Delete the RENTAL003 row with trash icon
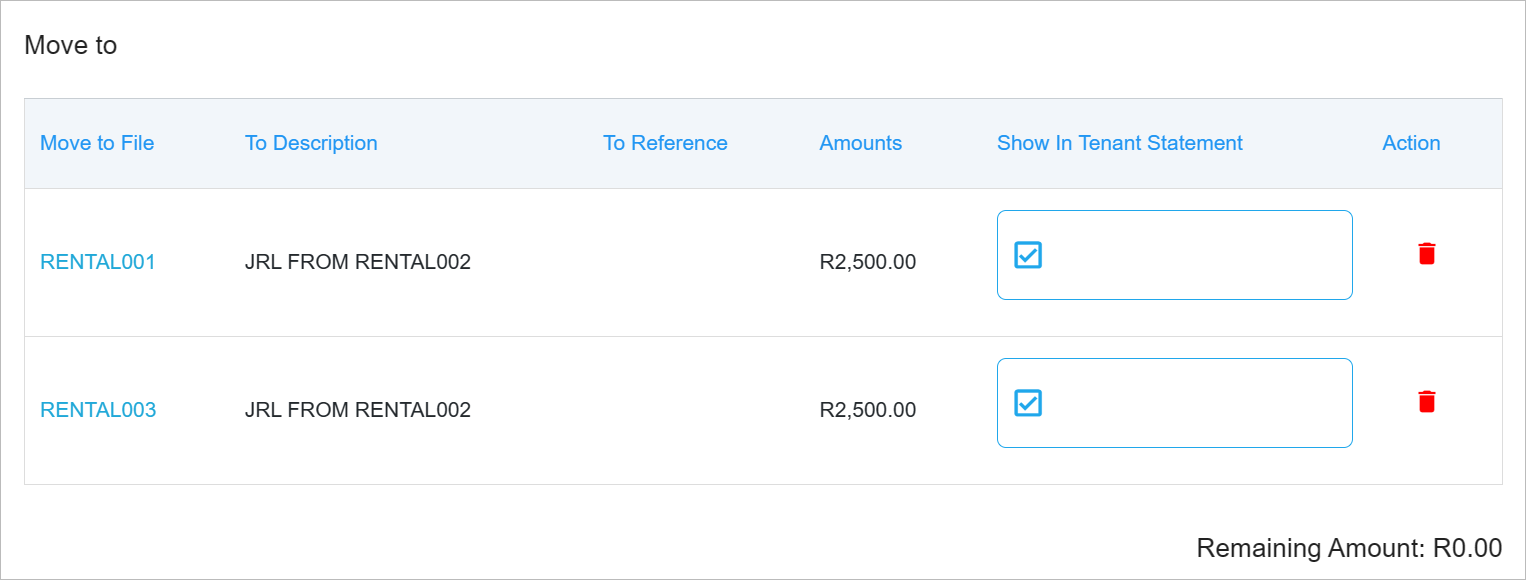This screenshot has width=1526, height=580. tap(1427, 402)
